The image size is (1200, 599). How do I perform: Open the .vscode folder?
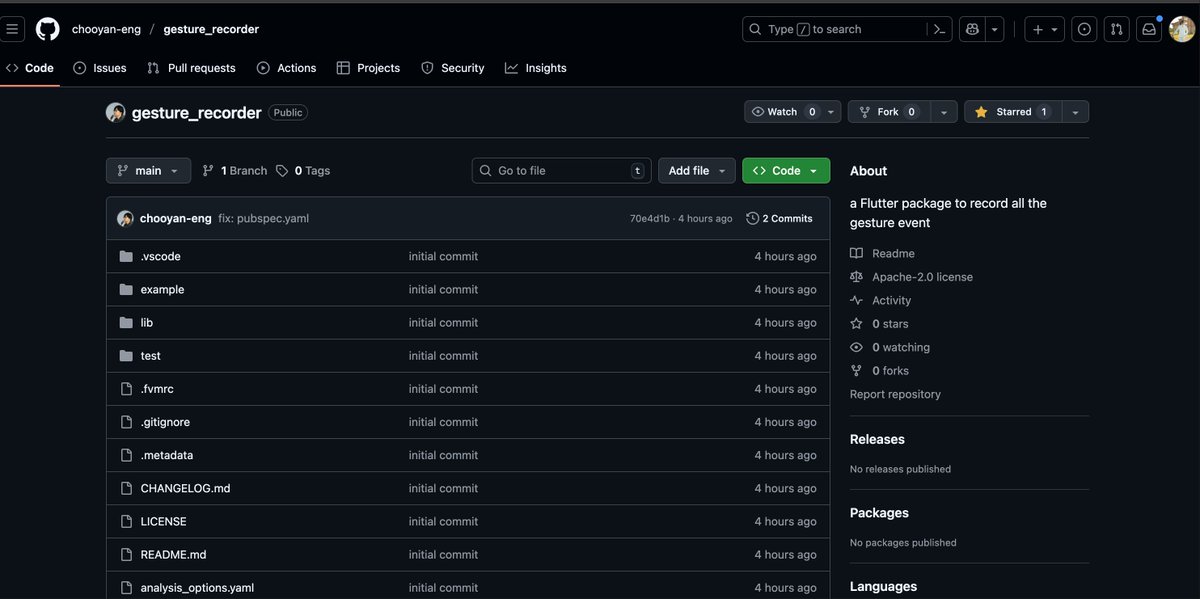pos(160,256)
